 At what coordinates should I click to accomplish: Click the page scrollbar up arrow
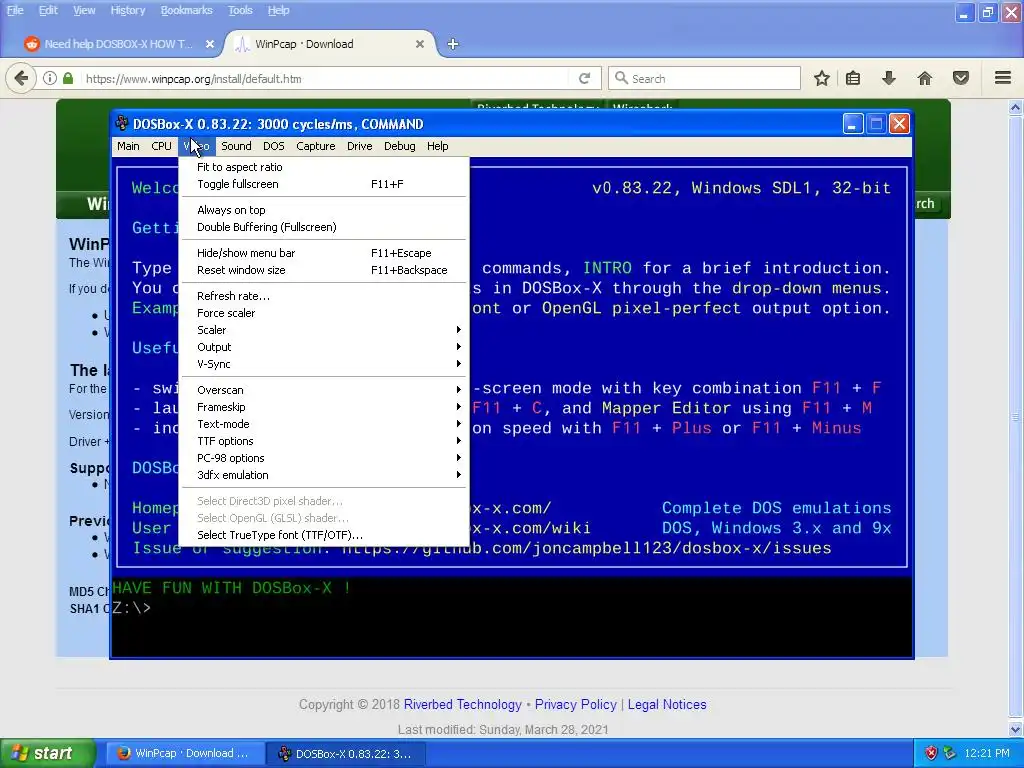tap(1016, 108)
